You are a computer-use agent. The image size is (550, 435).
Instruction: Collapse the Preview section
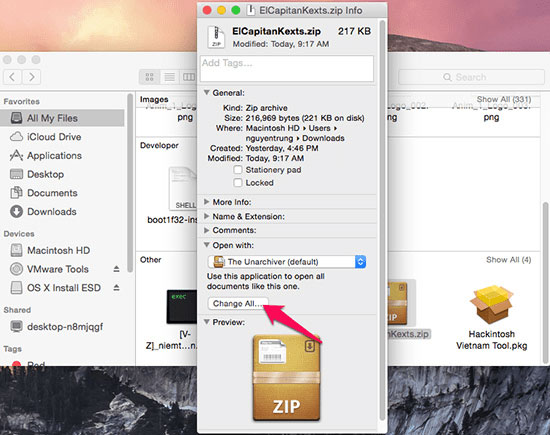pyautogui.click(x=207, y=322)
